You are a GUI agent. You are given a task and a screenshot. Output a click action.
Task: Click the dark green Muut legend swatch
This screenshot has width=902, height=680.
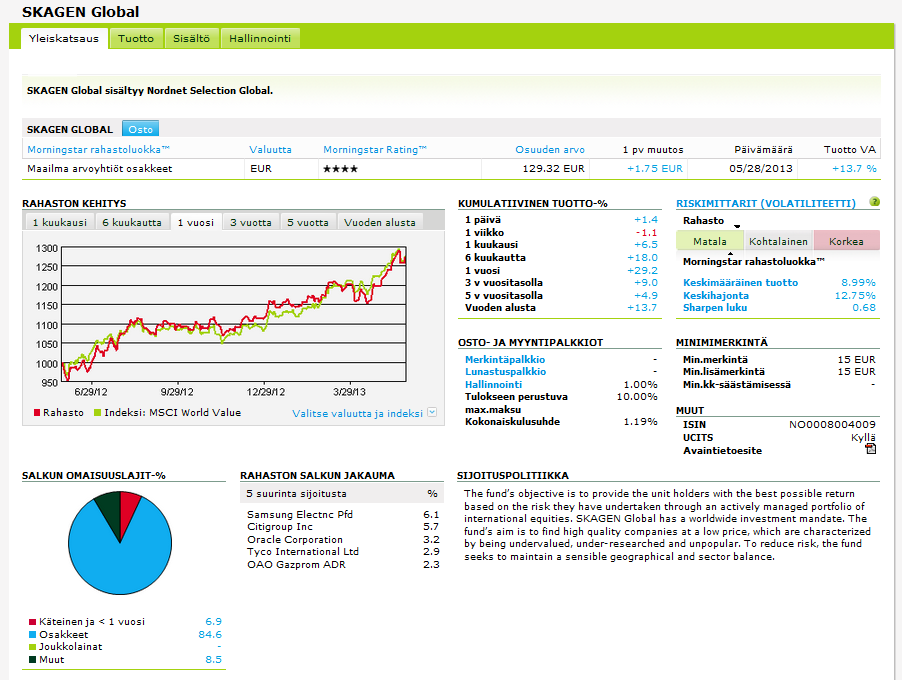32,660
